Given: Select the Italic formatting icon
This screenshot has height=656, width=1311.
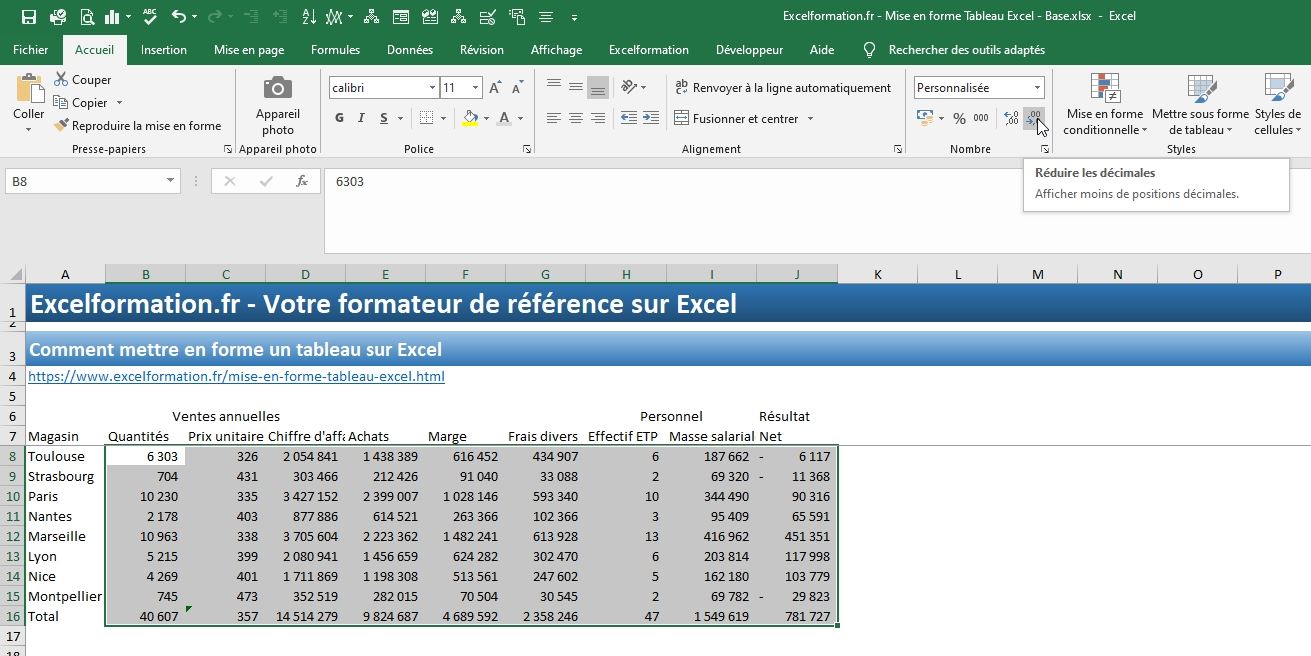Looking at the screenshot, I should (x=361, y=117).
